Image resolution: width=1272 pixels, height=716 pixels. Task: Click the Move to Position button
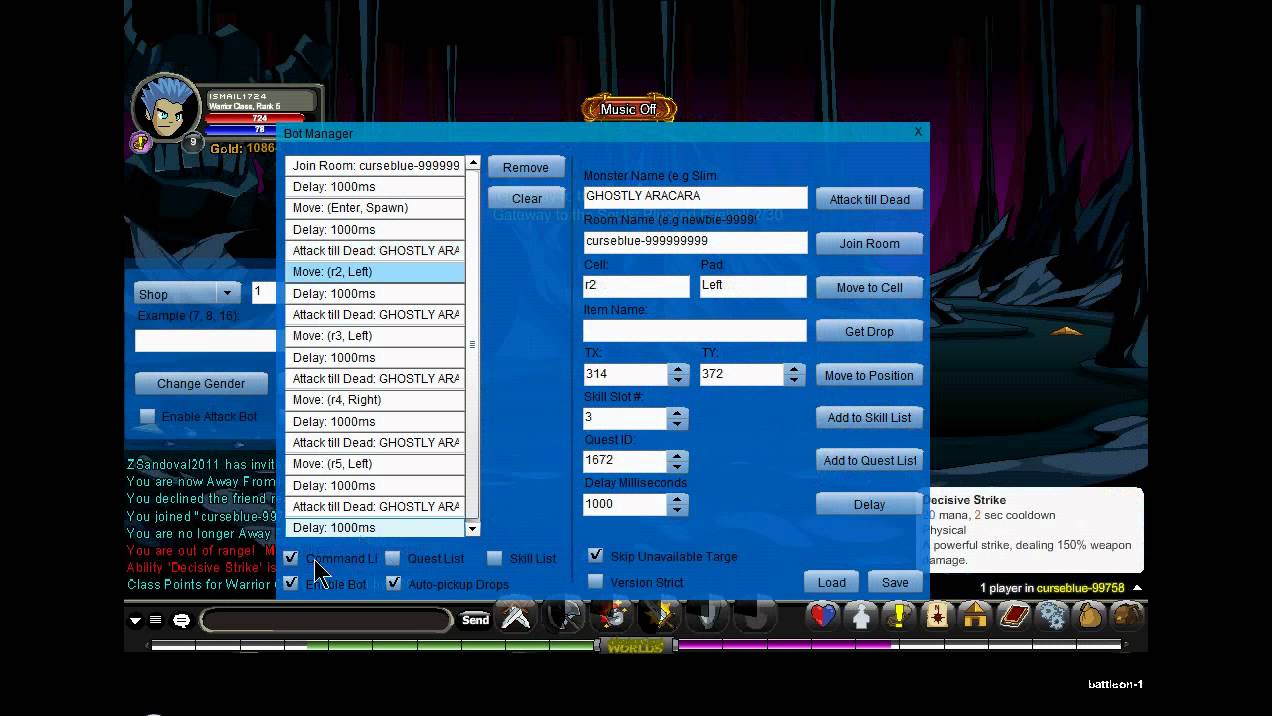coord(869,375)
